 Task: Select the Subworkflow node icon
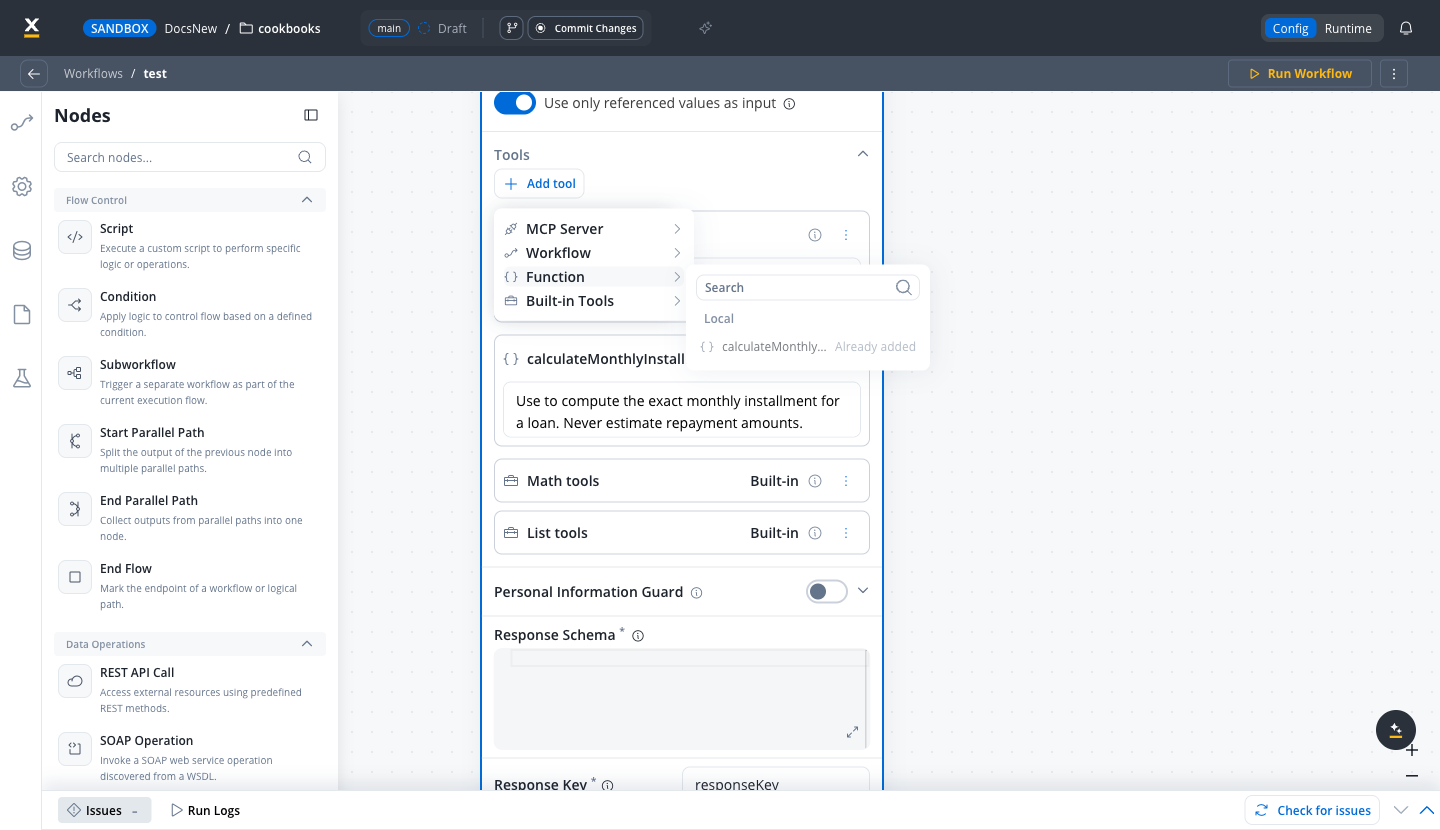click(x=75, y=373)
